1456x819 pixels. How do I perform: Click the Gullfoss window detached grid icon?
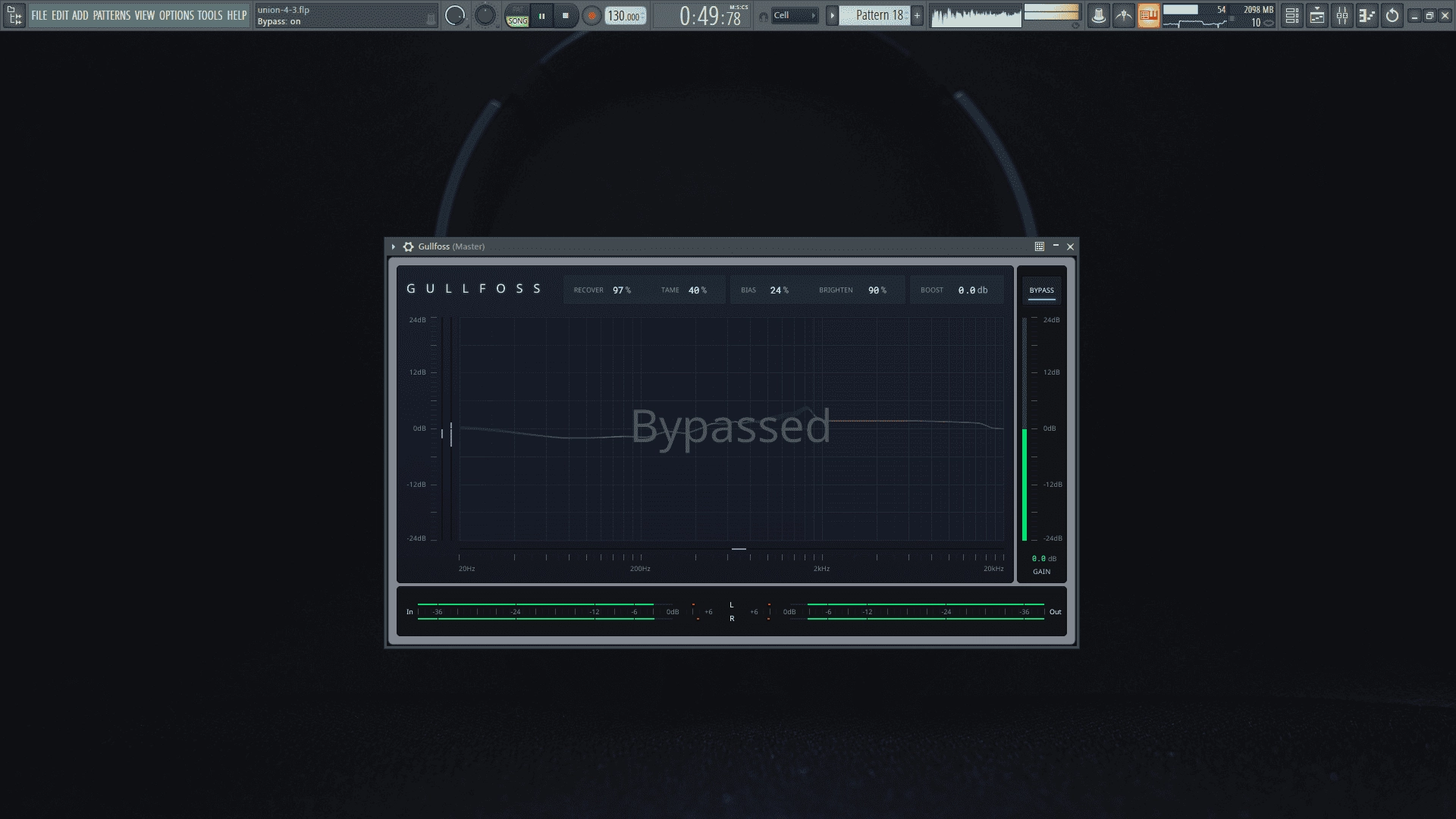click(x=1040, y=246)
